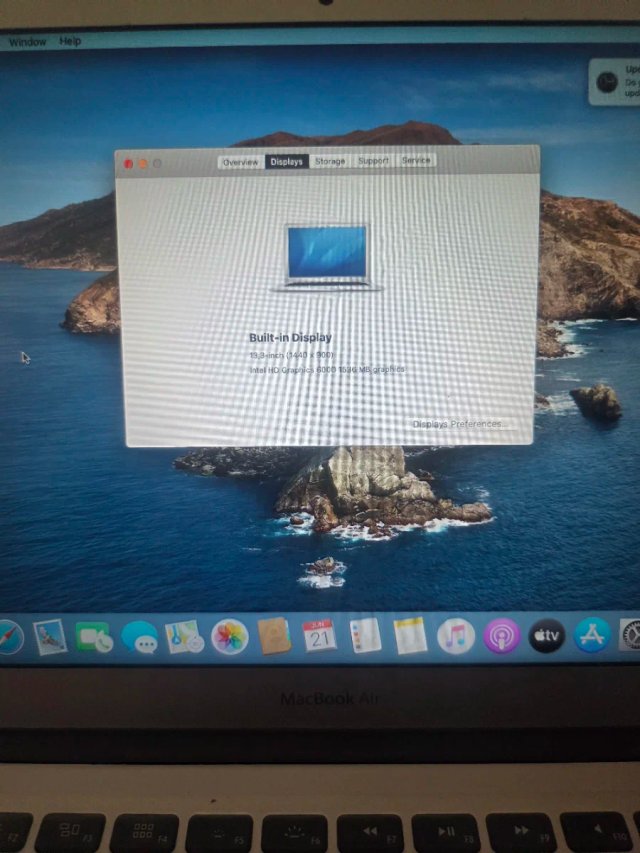This screenshot has width=640, height=853.
Task: Open the Service tab
Action: [416, 160]
